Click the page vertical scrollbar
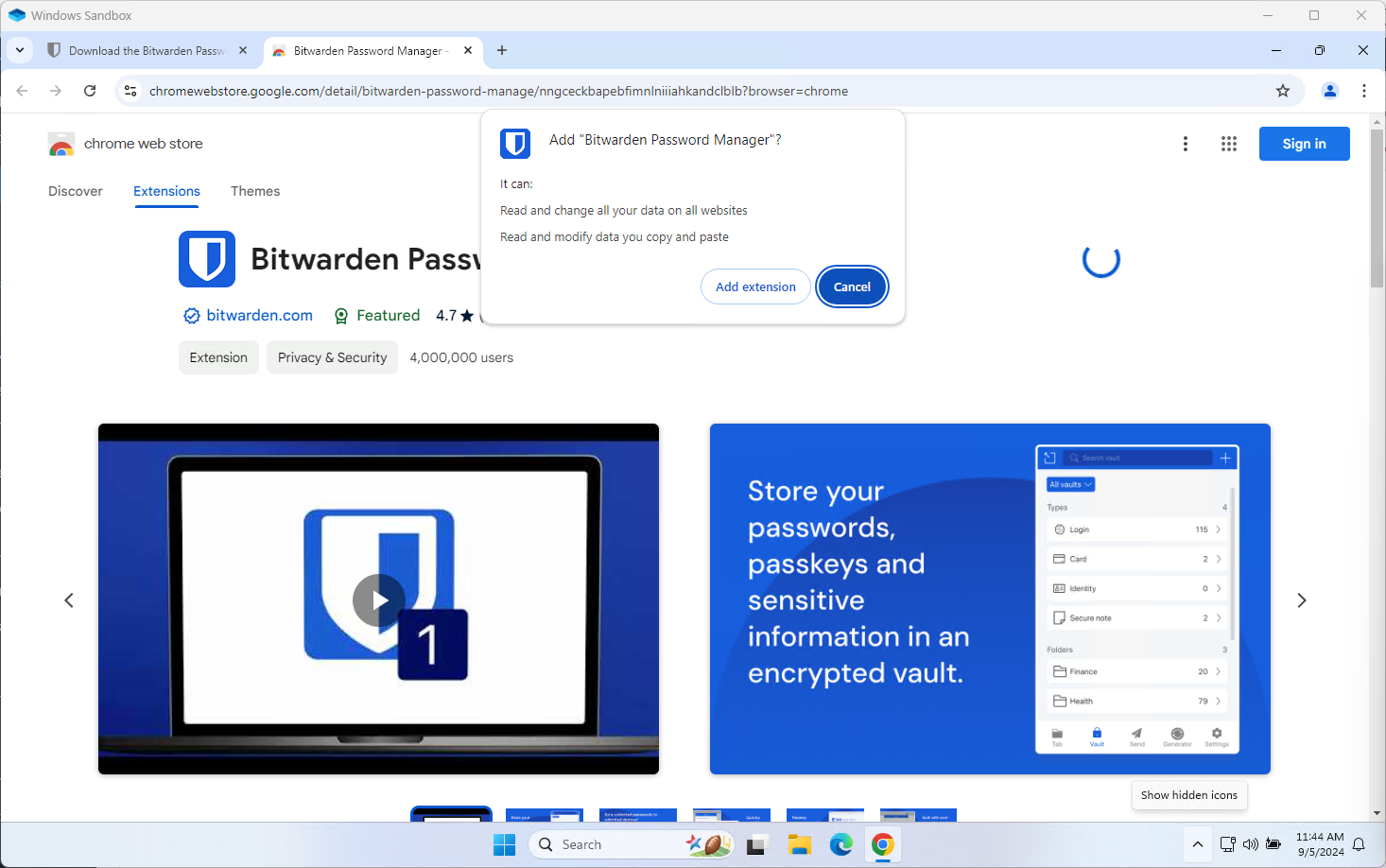The height and width of the screenshot is (868, 1386). coord(1377,208)
